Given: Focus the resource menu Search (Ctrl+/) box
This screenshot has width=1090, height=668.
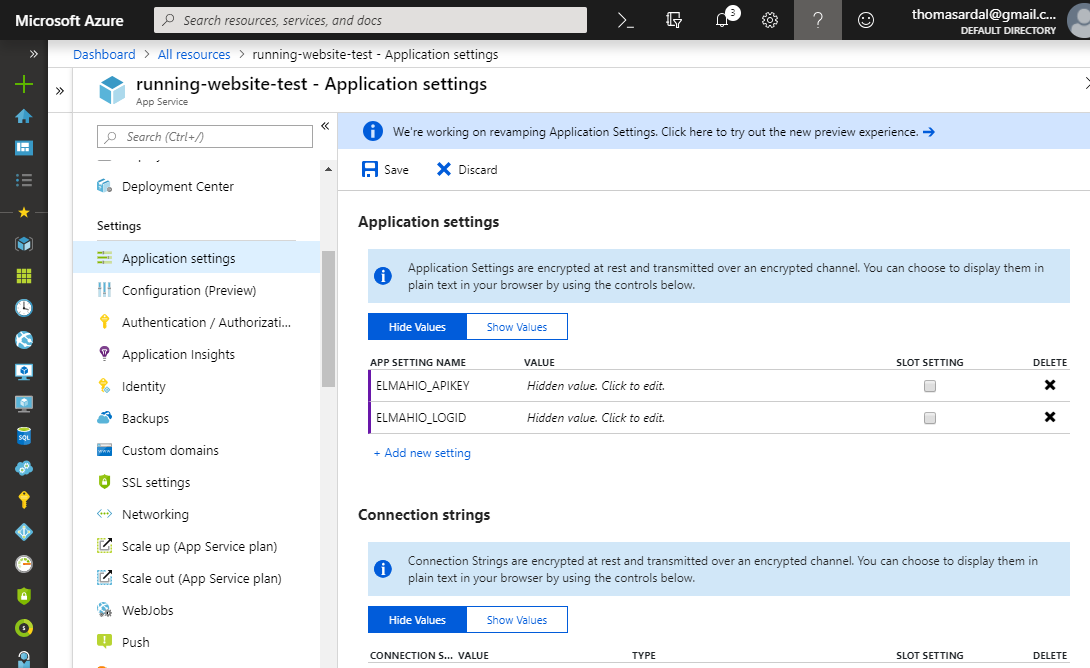Looking at the screenshot, I should click(x=205, y=137).
